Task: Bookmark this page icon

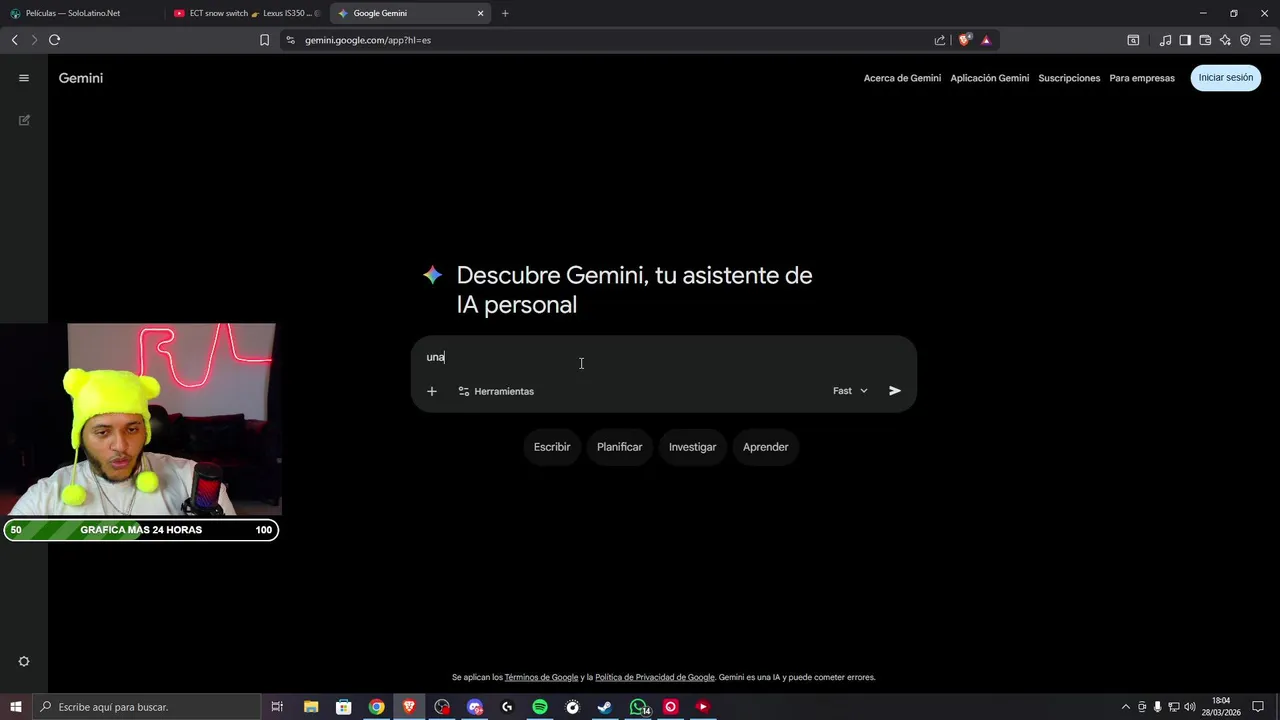Action: pyautogui.click(x=264, y=40)
